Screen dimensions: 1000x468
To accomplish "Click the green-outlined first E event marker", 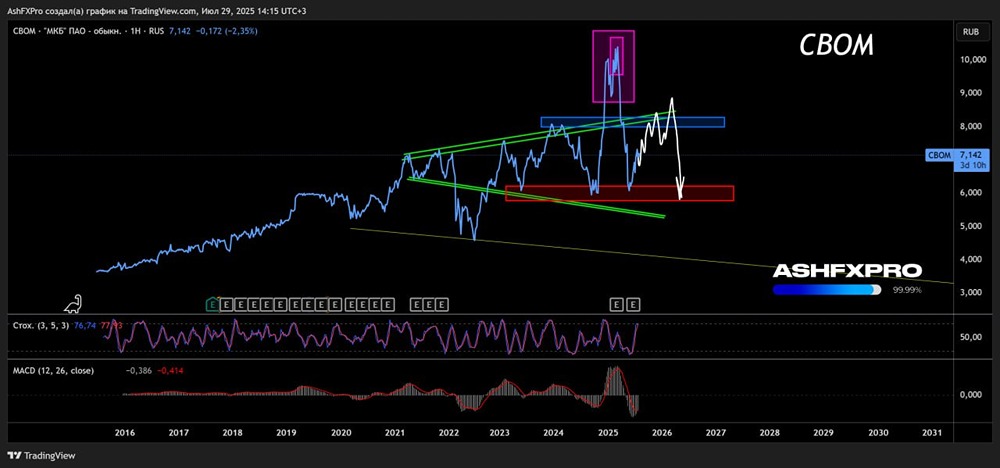I will click(212, 305).
